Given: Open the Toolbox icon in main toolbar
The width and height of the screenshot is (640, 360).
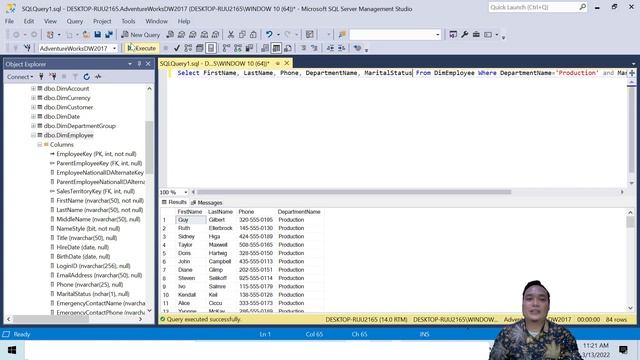Looking at the screenshot, I should [476, 35].
